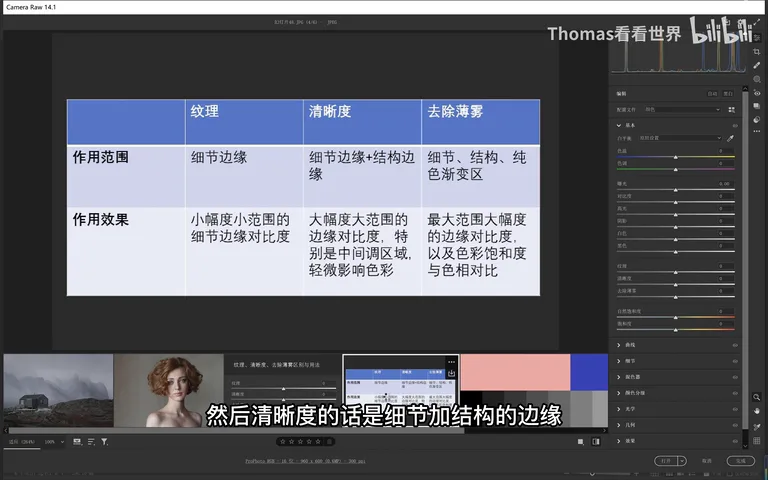Select the hand pan tool
The width and height of the screenshot is (768, 480).
[x=757, y=411]
